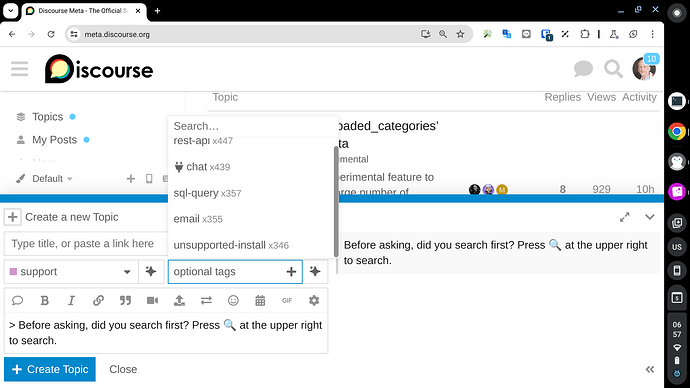
Task: Open the chat bubble icon in header
Action: coord(583,69)
